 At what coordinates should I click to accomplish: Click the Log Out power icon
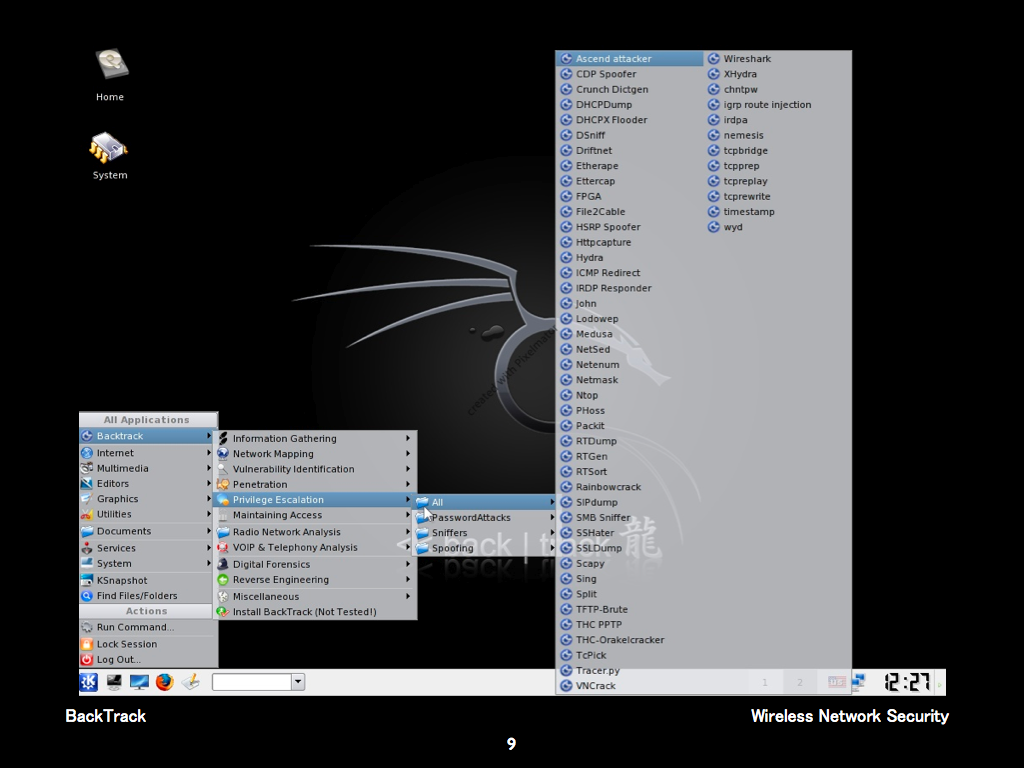pyautogui.click(x=87, y=660)
